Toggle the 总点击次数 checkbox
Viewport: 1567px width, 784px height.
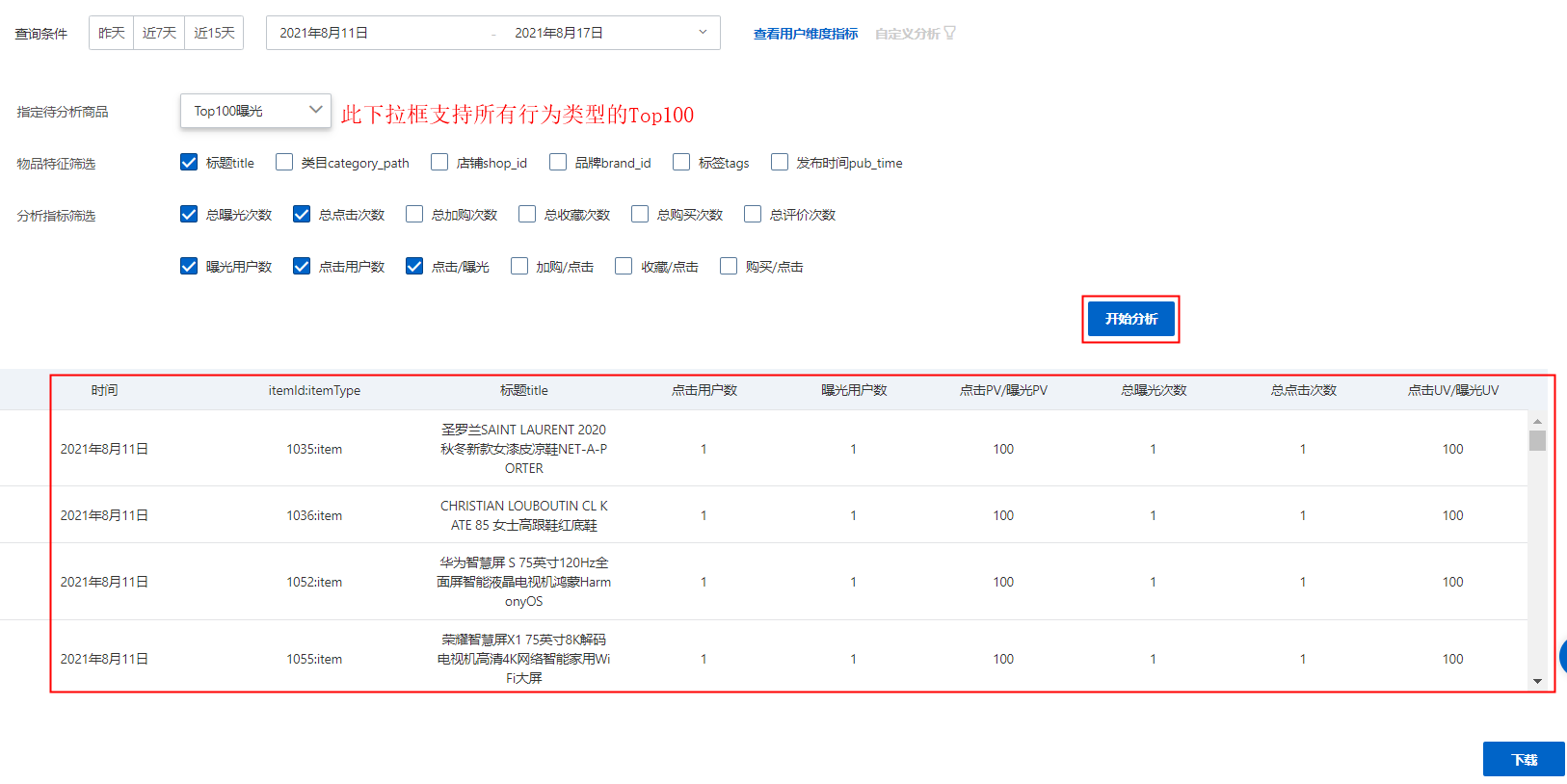(x=302, y=214)
